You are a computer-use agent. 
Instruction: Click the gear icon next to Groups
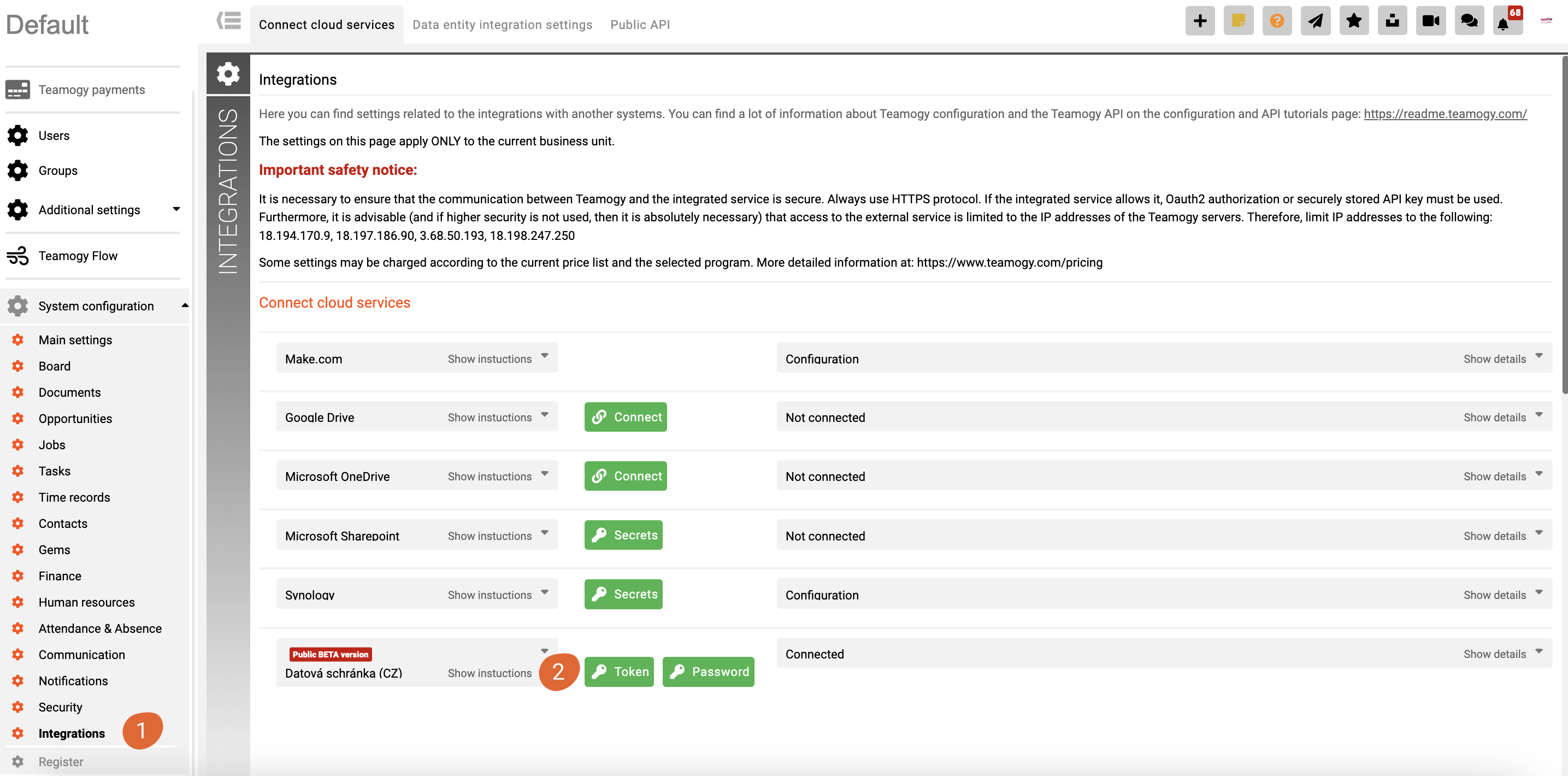pos(17,171)
